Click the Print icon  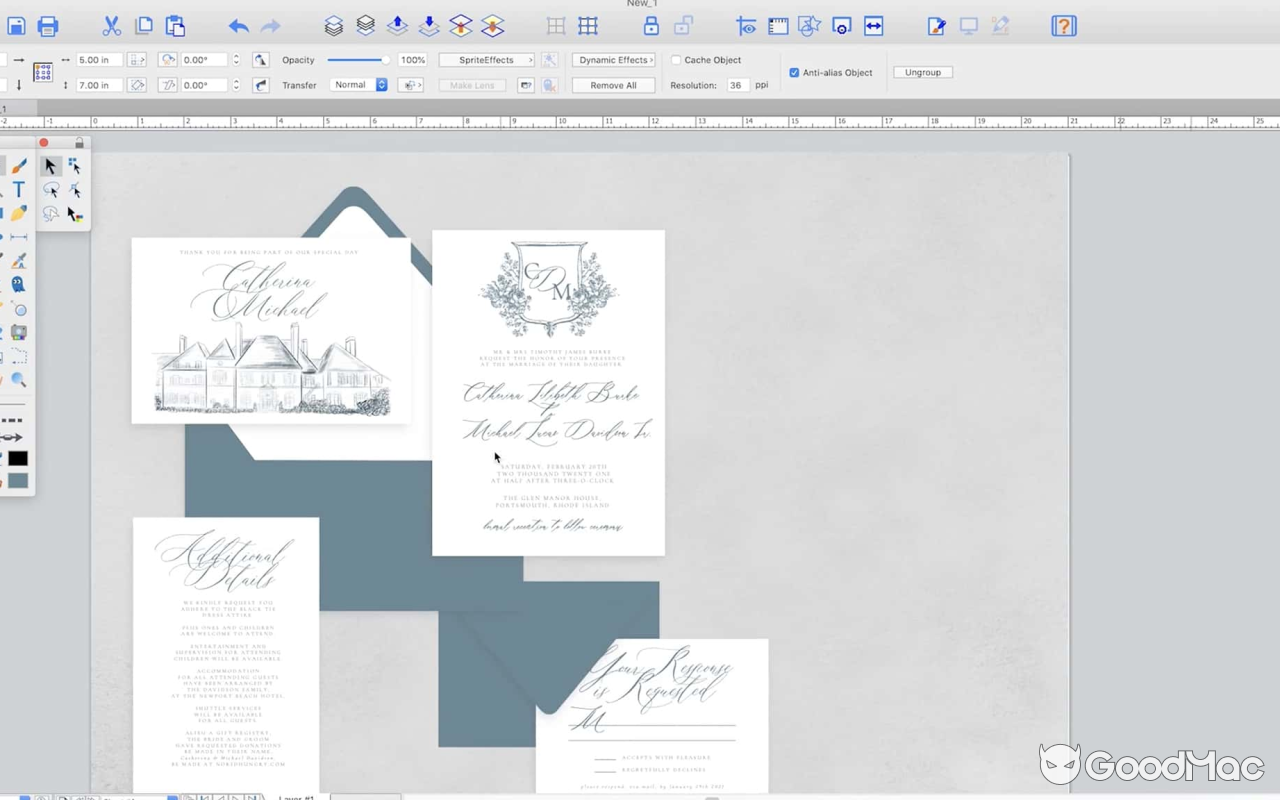[47, 25]
